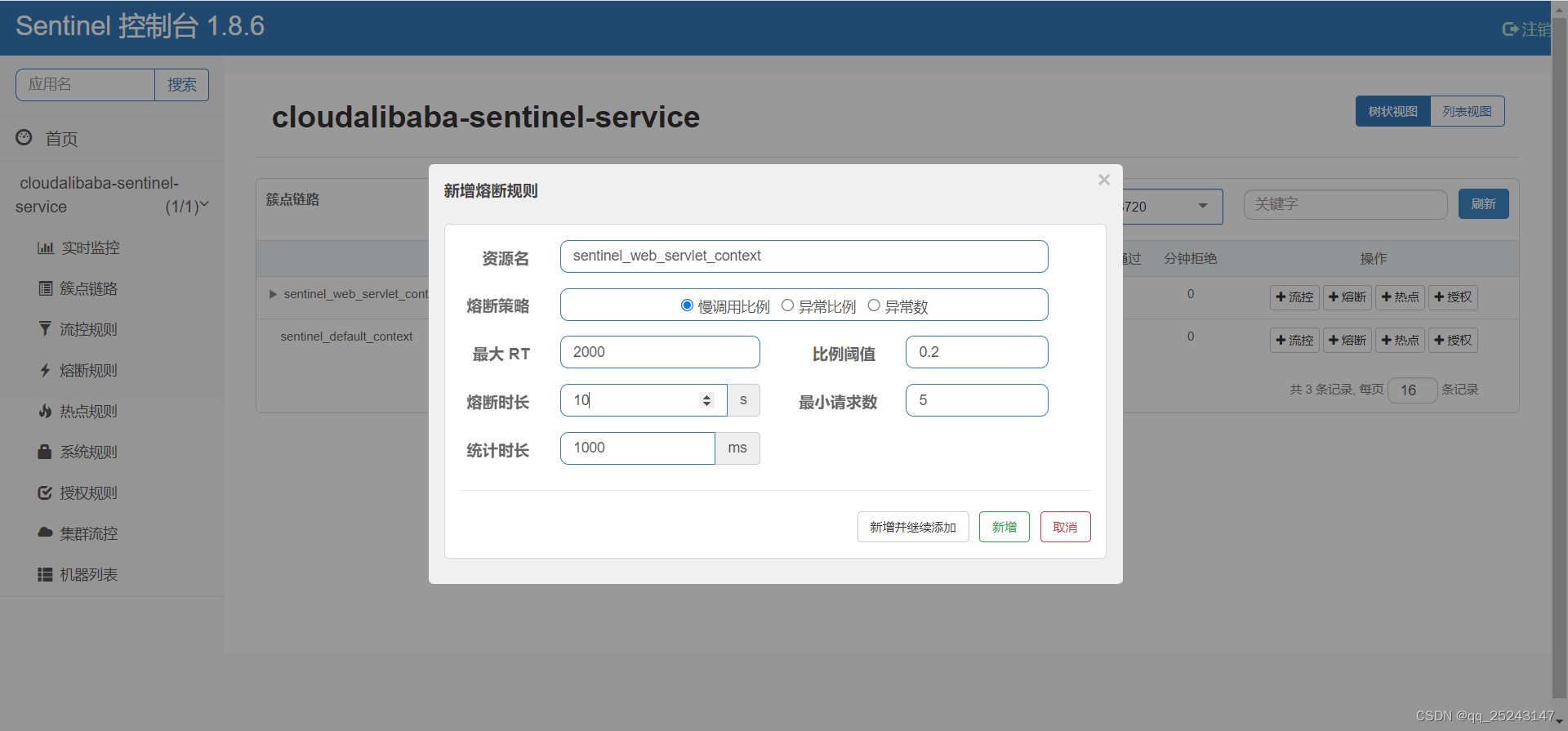Open 集群流控 cloud icon in sidebar
Screen dimensions: 1568x731
click(x=45, y=533)
